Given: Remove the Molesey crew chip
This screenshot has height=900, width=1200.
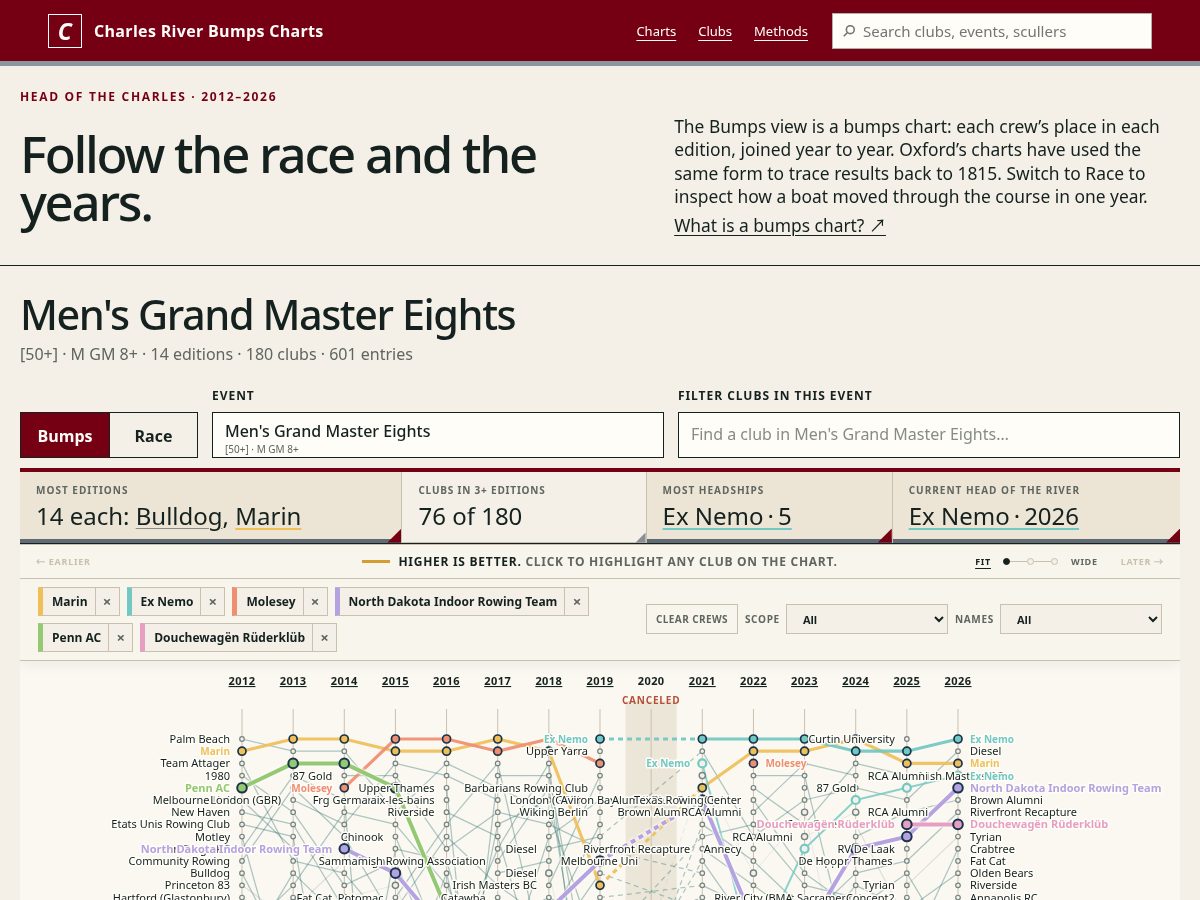Looking at the screenshot, I should (314, 602).
